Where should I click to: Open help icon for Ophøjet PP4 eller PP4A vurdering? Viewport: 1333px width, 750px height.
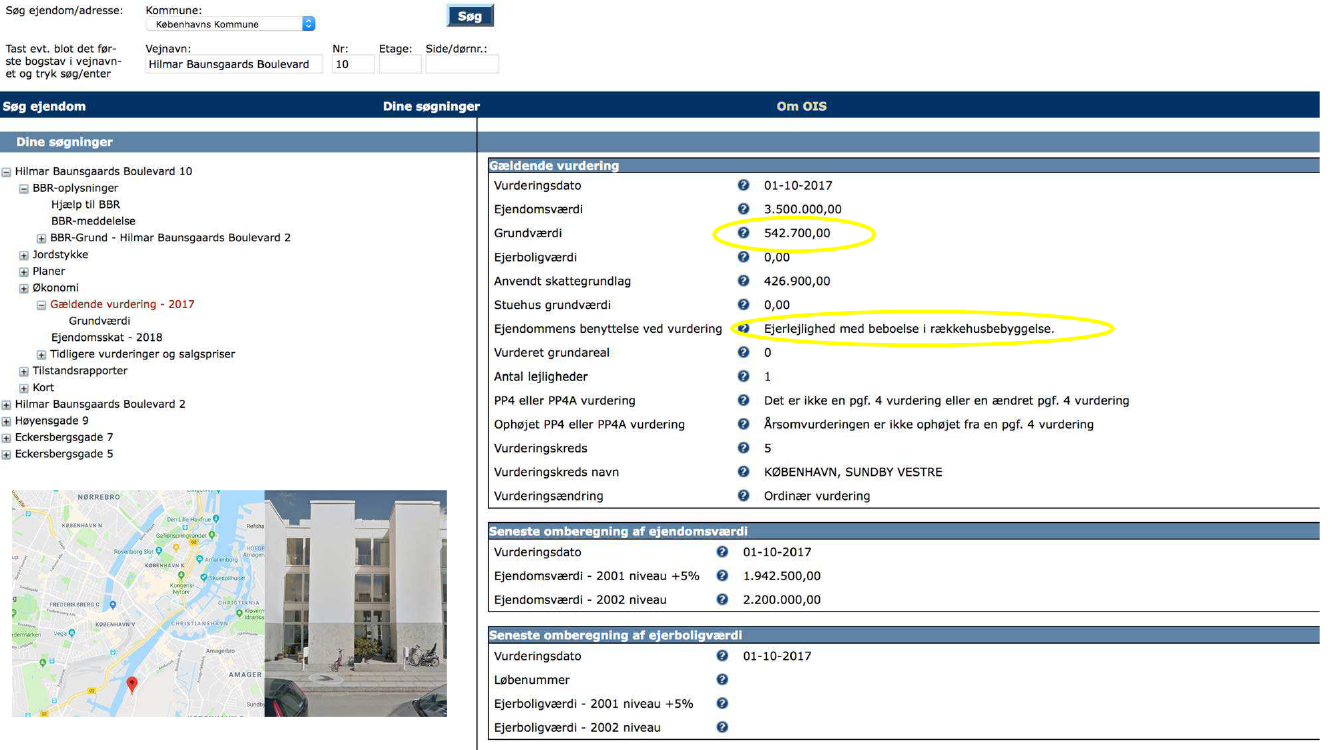pos(743,424)
